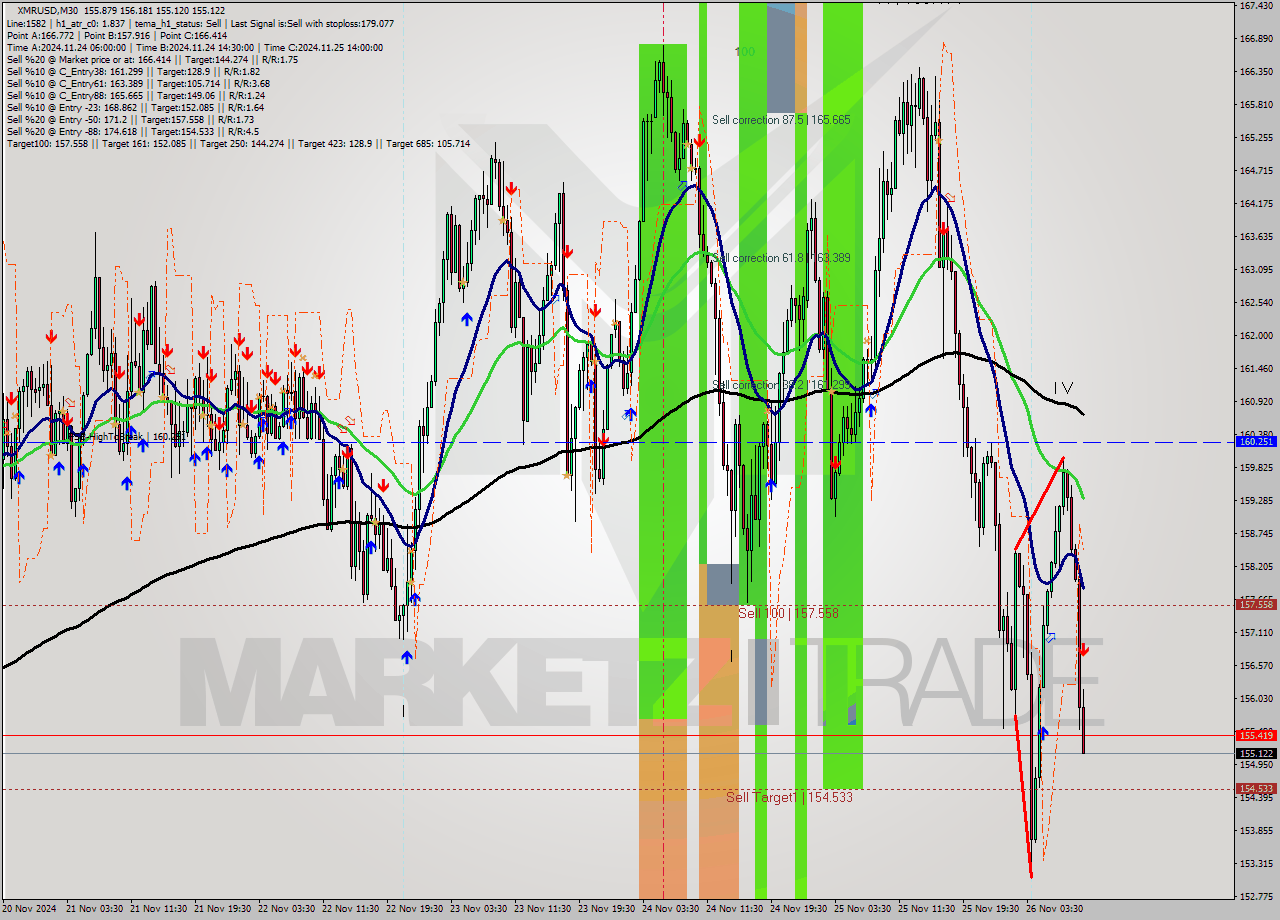Screen dimensions: 1280x920
Task: Click the 164.175 price axis label
Action: tap(1256, 204)
